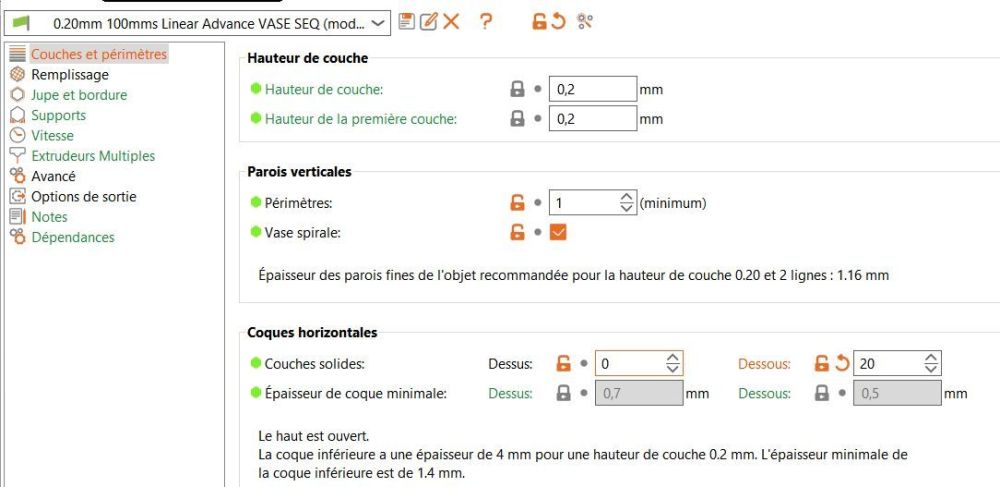
Task: Click open lock beside Dessus solid layers
Action: point(564,363)
